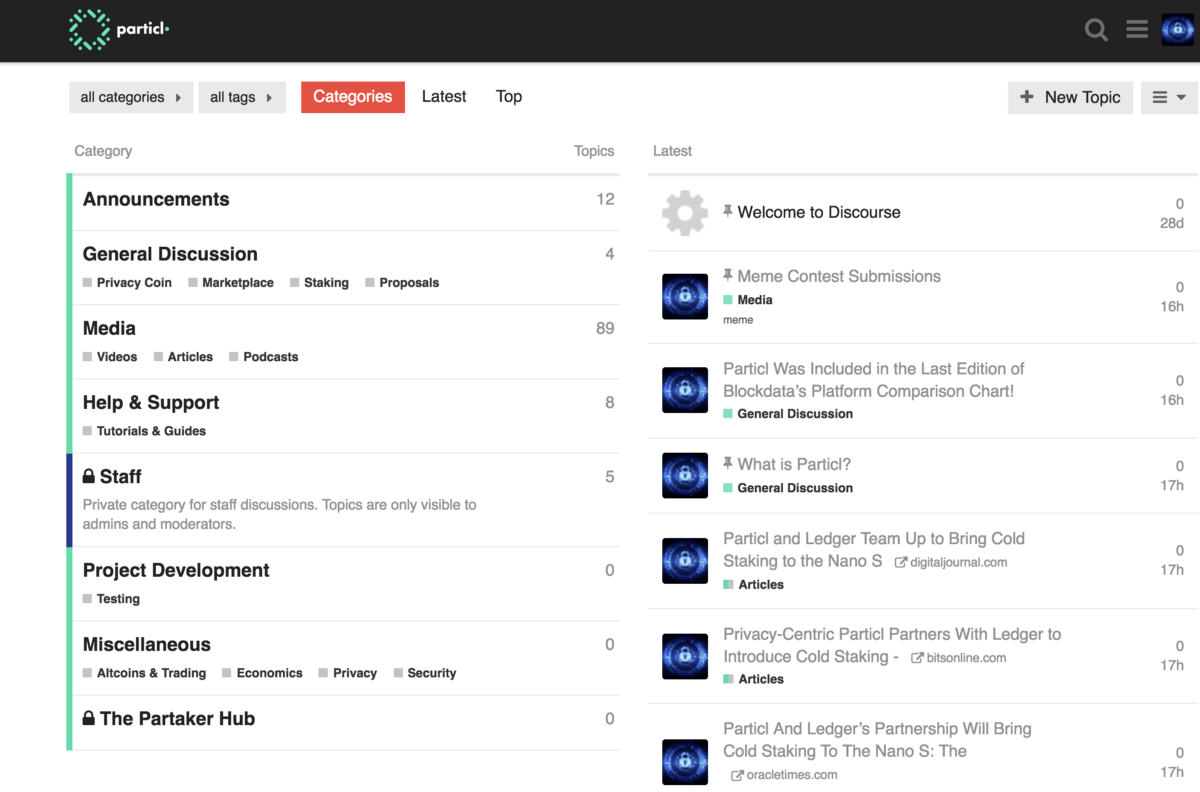Expand the all tags dropdown
This screenshot has height=792, width=1200.
coord(242,97)
